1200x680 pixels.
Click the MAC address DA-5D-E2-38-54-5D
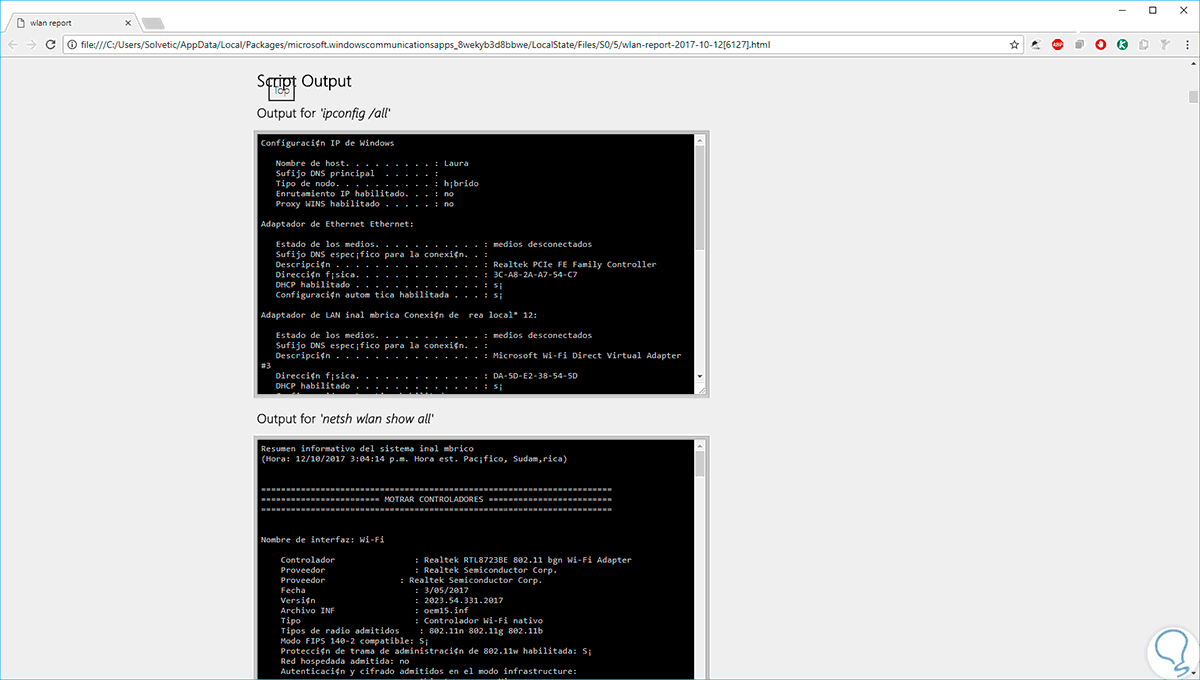coord(534,375)
